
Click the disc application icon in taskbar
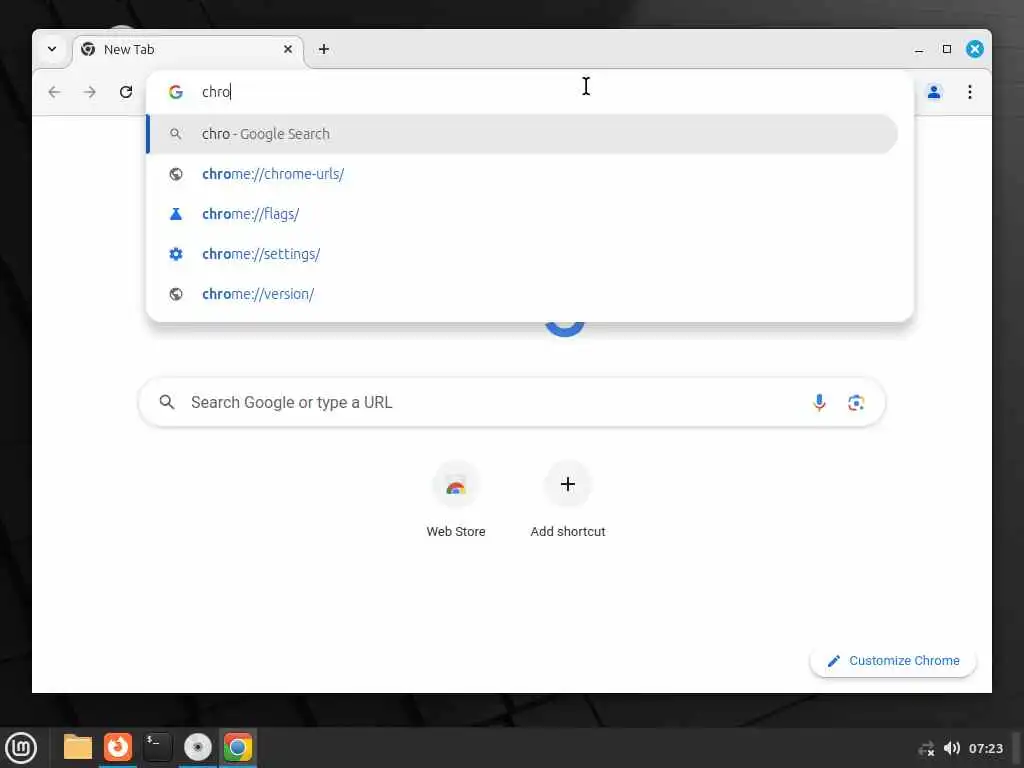coord(198,747)
